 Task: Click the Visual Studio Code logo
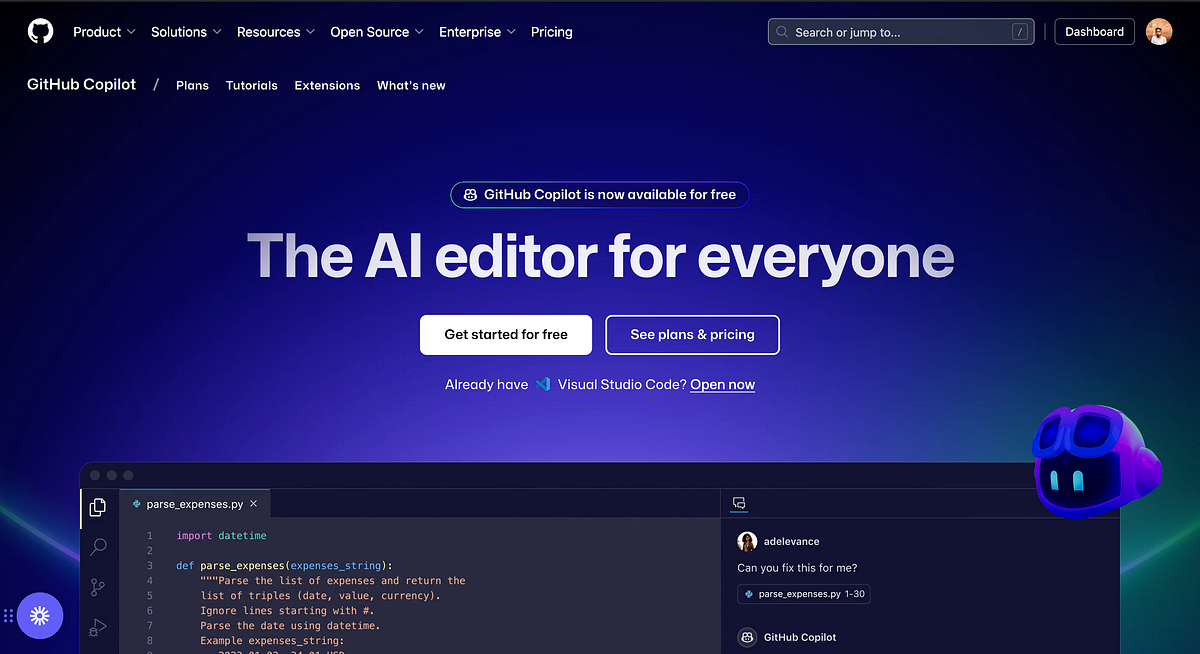pos(543,384)
